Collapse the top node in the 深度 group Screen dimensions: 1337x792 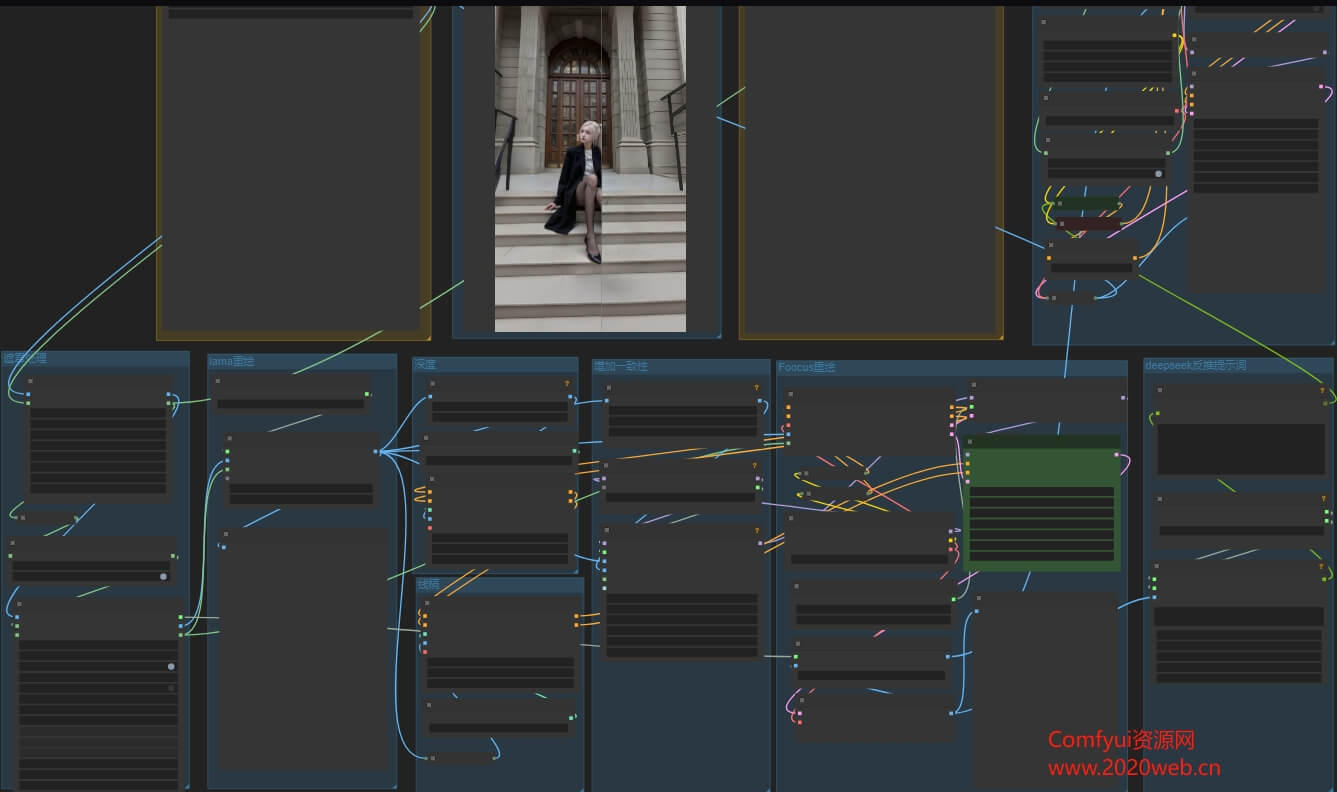tap(432, 383)
